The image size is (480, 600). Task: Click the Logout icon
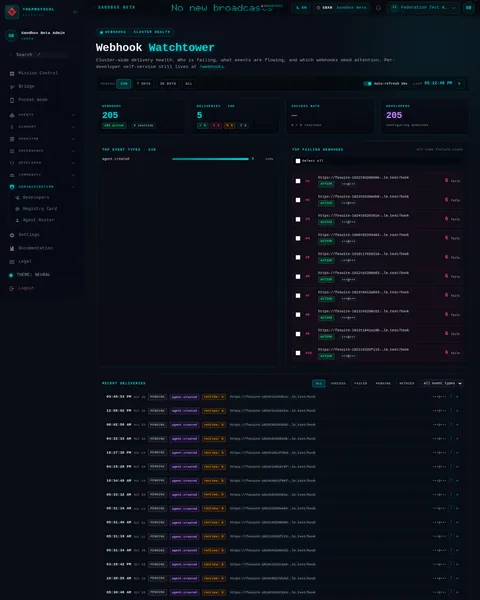[12, 288]
